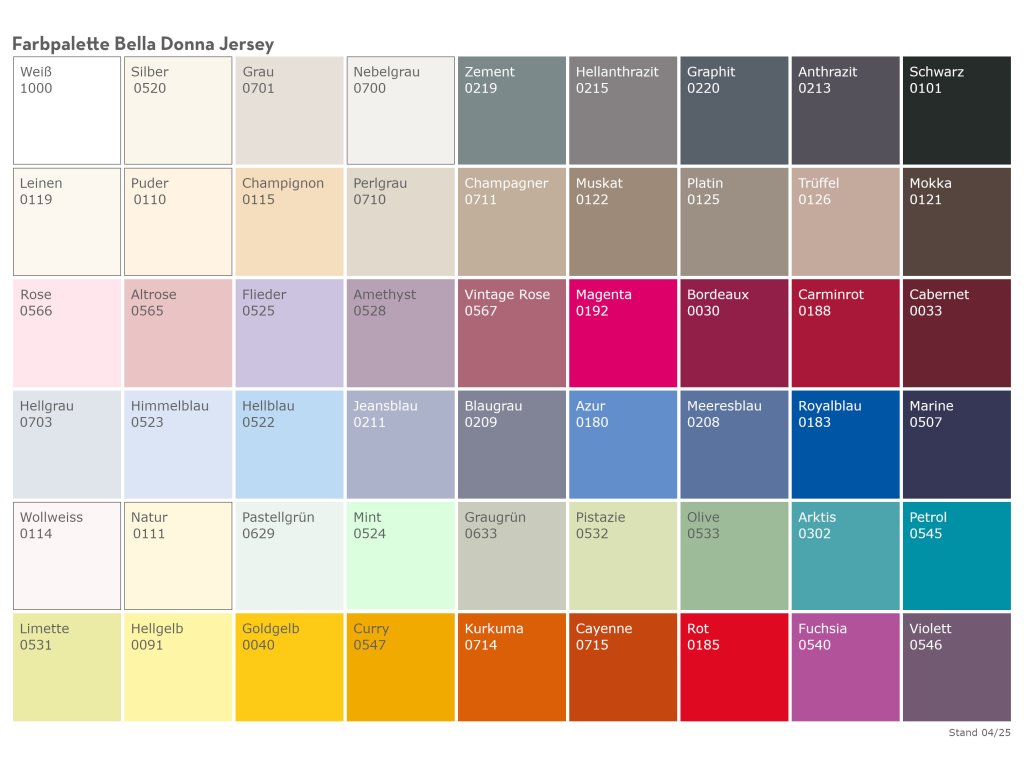Choose the Goldgelb 0040 color tile
Screen dimensions: 1024x768
(x=289, y=667)
